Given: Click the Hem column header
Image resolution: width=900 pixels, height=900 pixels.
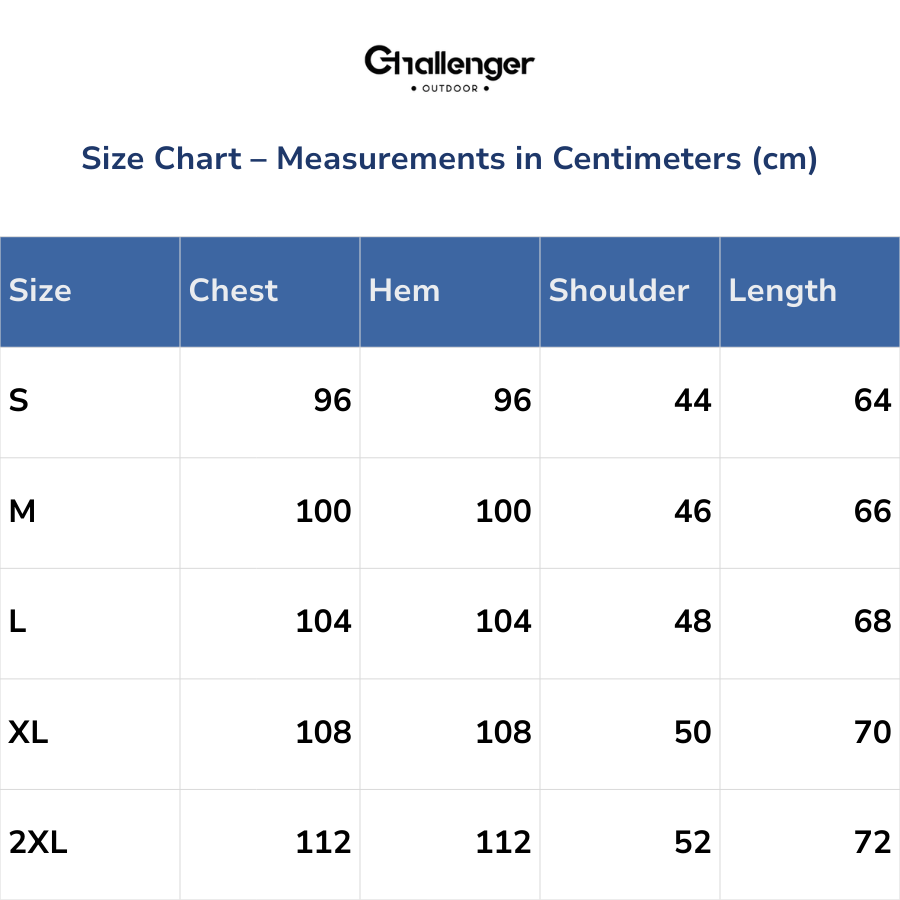Looking at the screenshot, I should tap(404, 291).
